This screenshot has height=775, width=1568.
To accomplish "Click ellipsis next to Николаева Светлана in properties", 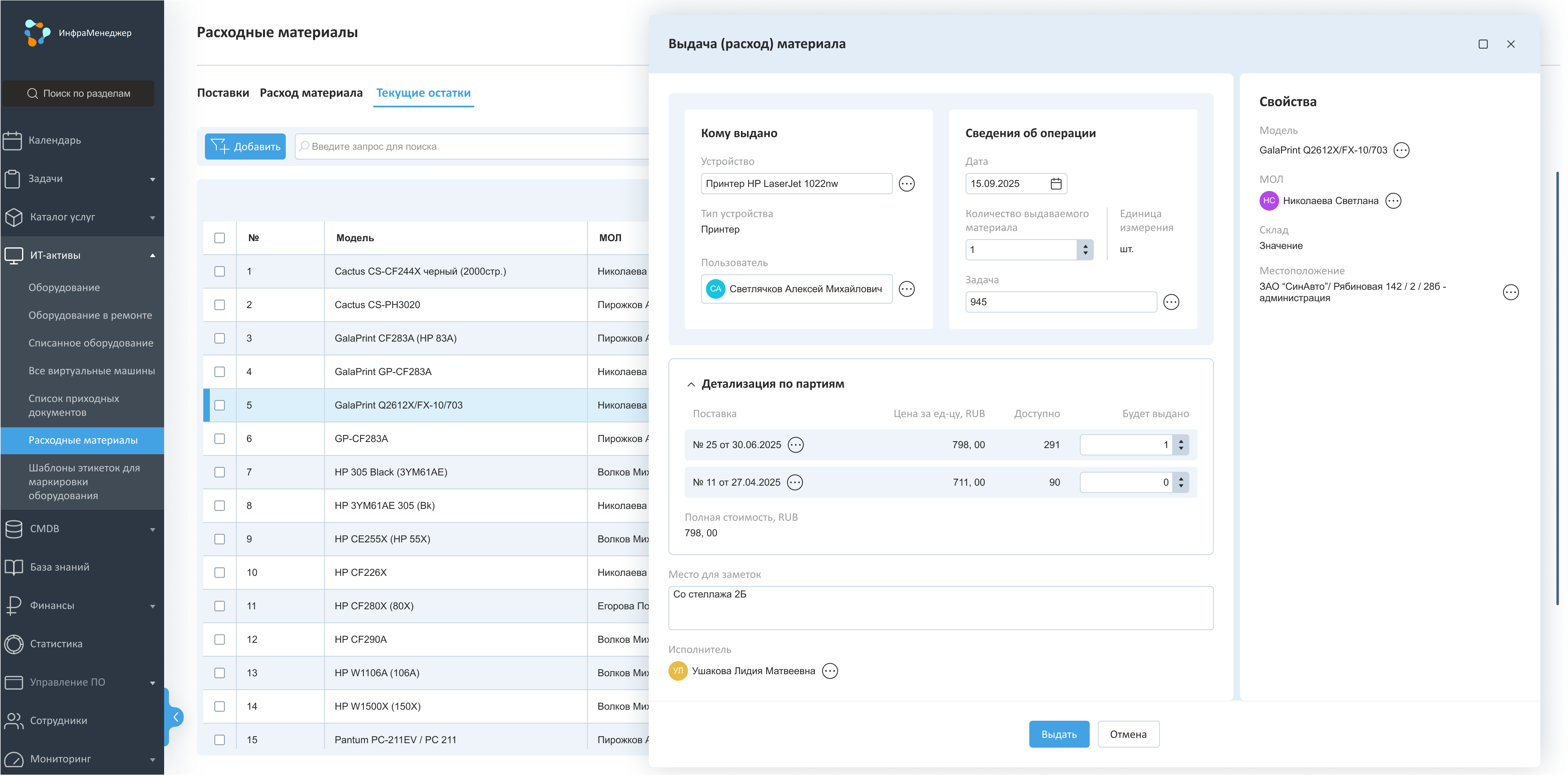I will (x=1393, y=201).
